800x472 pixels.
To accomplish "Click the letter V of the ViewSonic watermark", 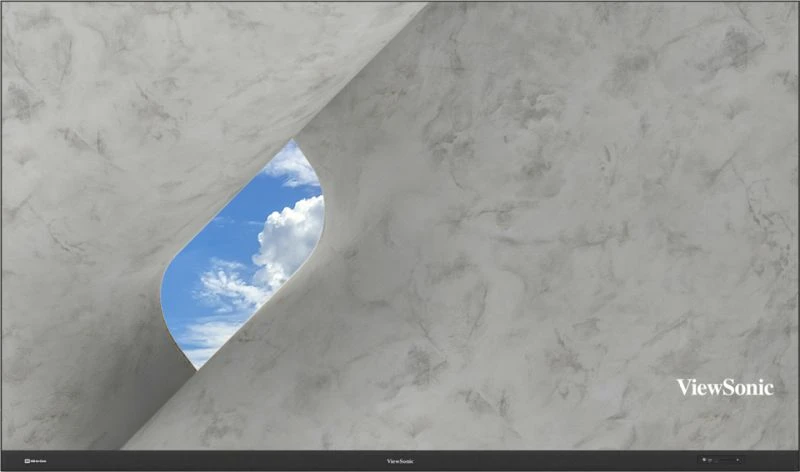I will tap(683, 387).
